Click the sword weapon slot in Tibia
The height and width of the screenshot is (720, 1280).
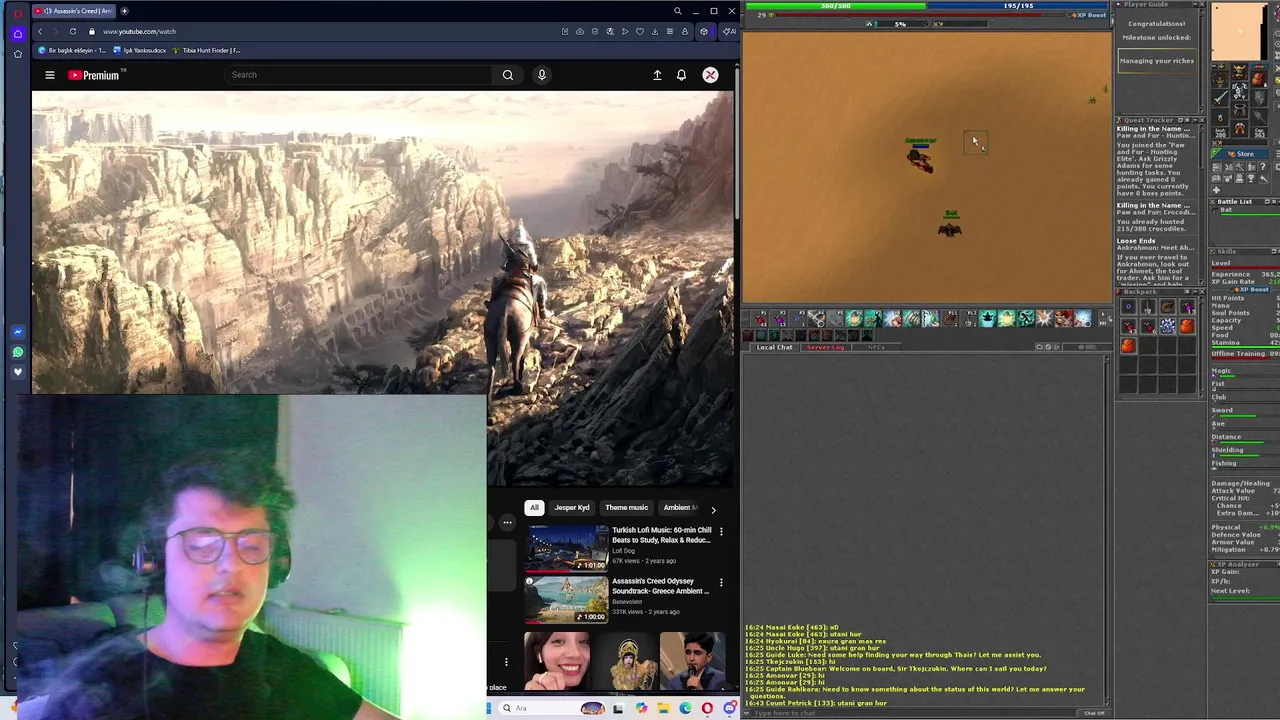tap(1220, 98)
